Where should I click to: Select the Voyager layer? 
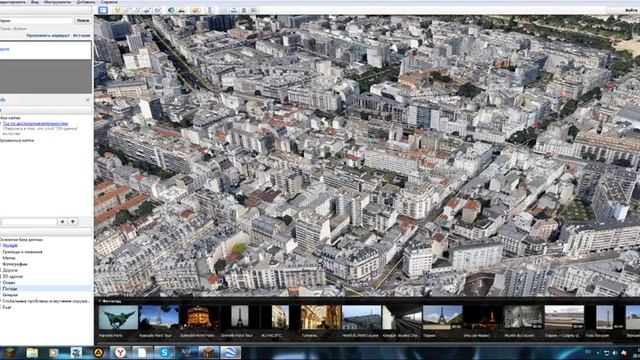coord(10,246)
